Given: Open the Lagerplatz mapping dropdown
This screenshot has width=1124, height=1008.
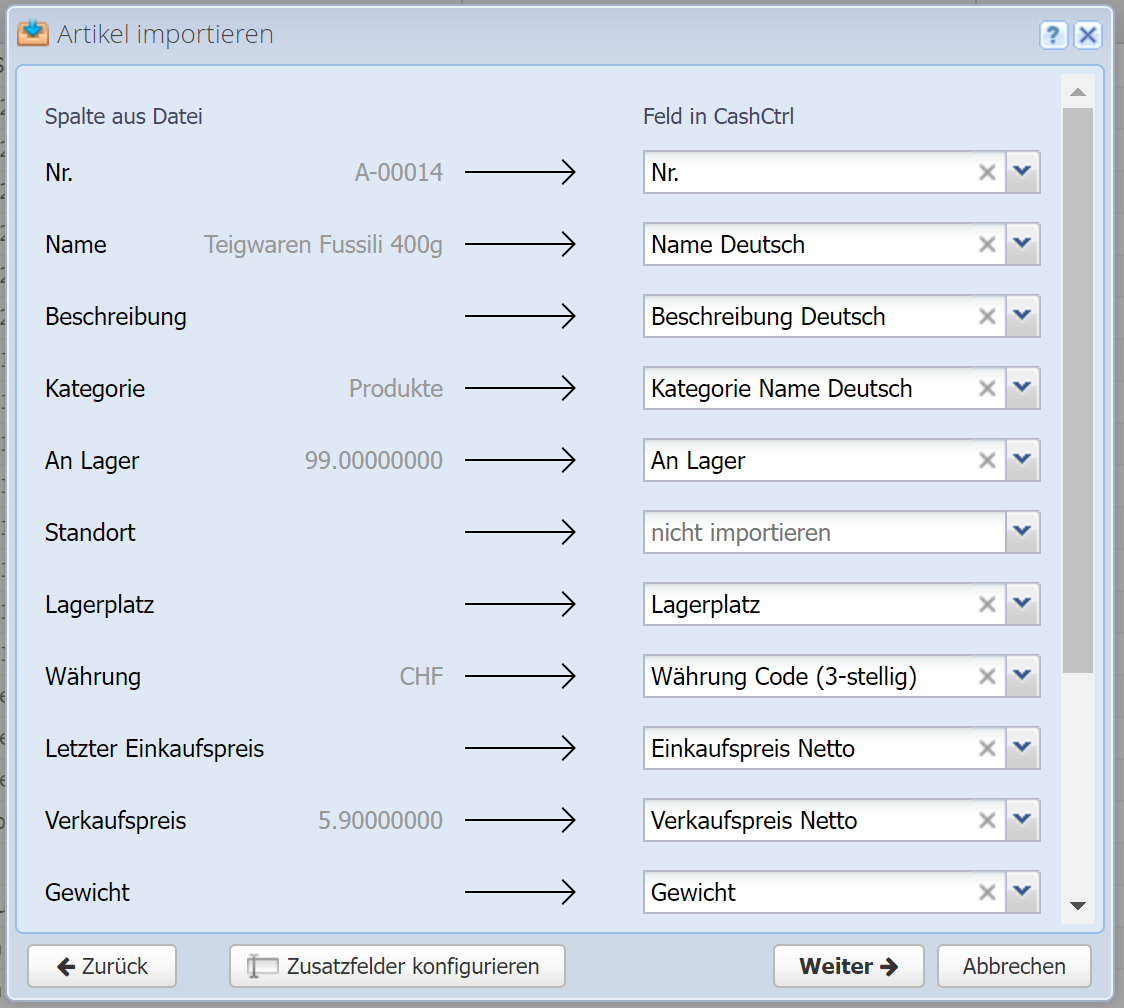Looking at the screenshot, I should coord(1022,605).
